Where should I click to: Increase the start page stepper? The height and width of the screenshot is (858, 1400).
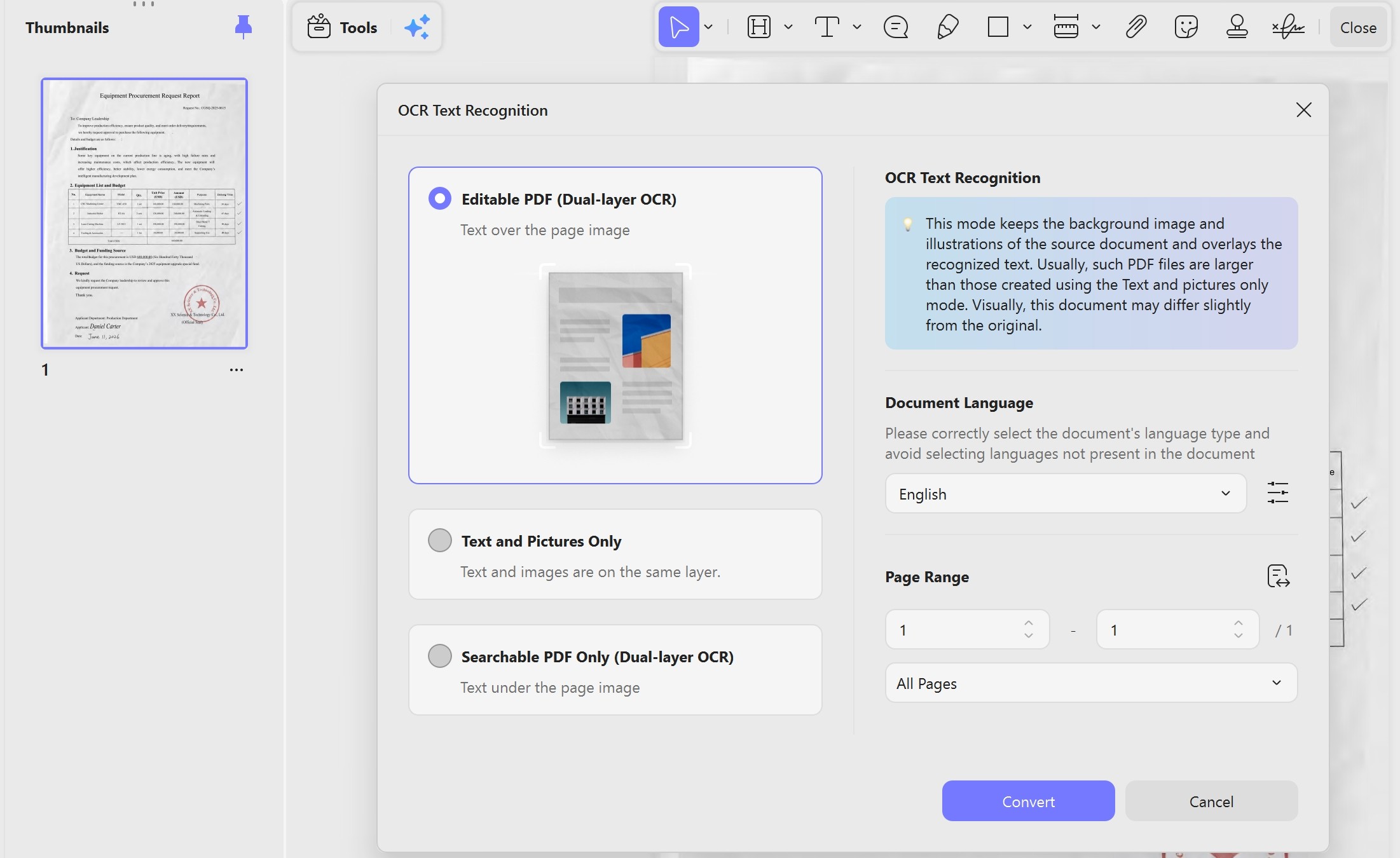click(1028, 622)
